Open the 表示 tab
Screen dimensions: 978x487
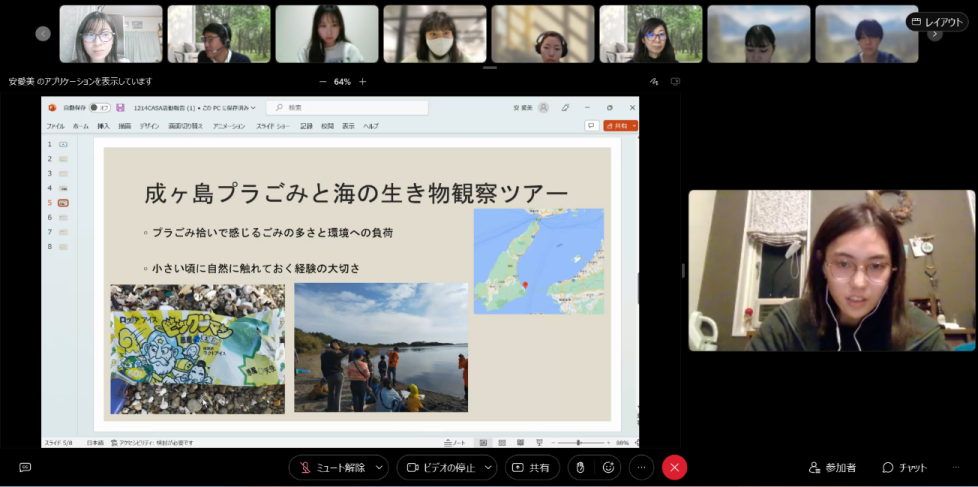pos(348,126)
